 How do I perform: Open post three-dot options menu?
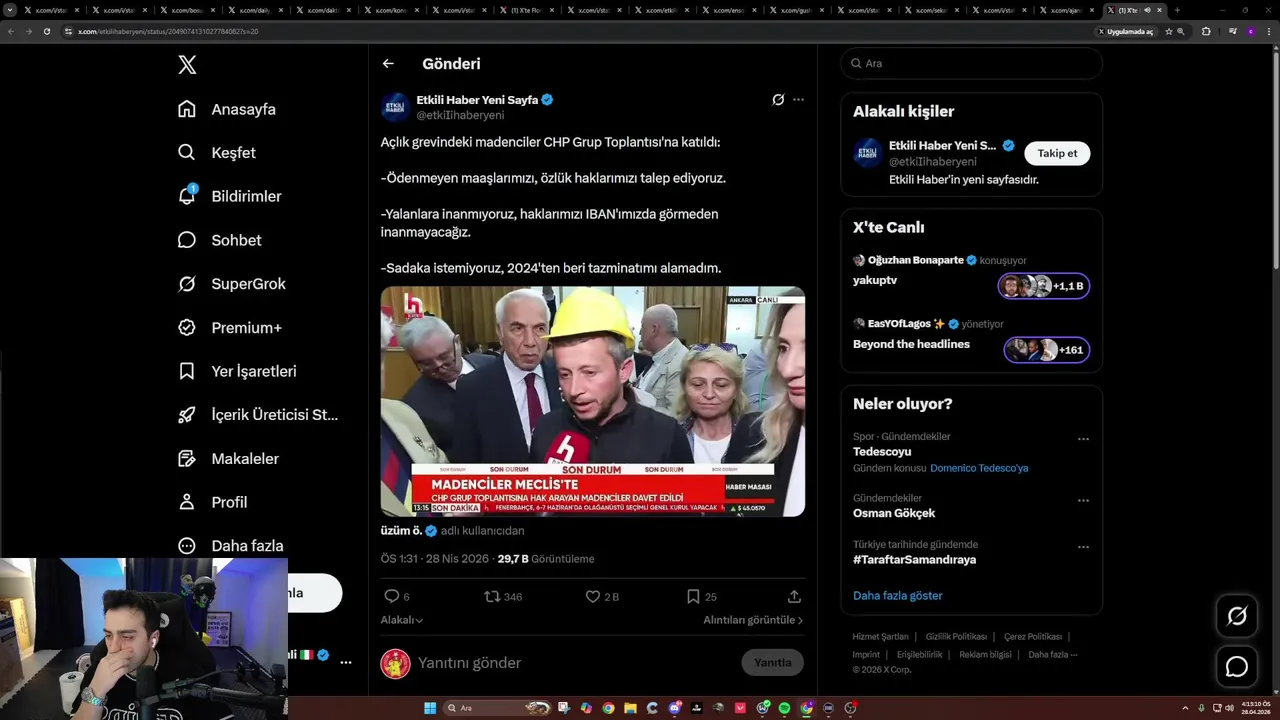(x=798, y=100)
